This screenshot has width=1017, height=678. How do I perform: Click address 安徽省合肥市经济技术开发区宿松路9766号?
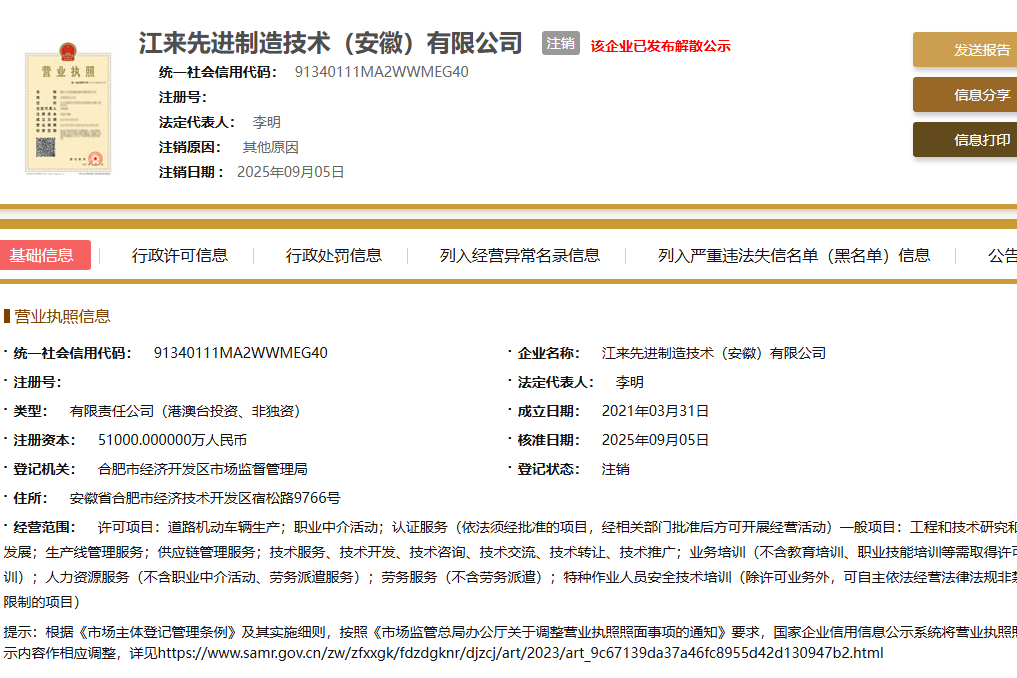coord(205,498)
